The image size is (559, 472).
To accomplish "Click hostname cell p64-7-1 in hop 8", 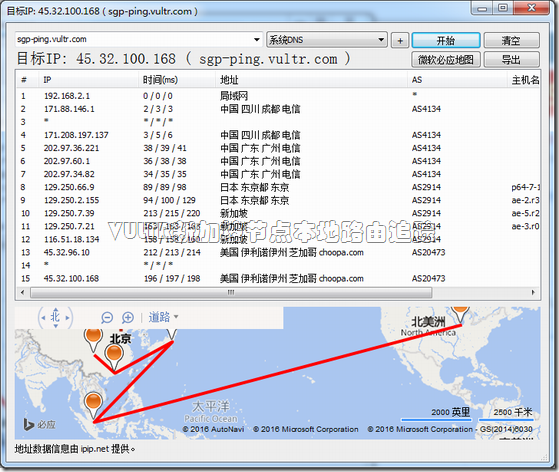I will pyautogui.click(x=526, y=187).
